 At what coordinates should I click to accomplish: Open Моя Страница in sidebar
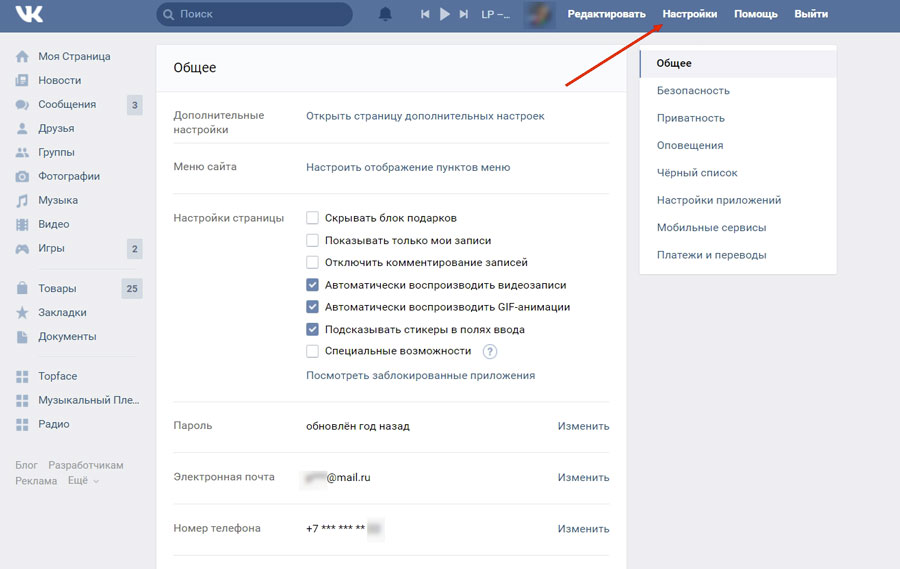pos(74,56)
